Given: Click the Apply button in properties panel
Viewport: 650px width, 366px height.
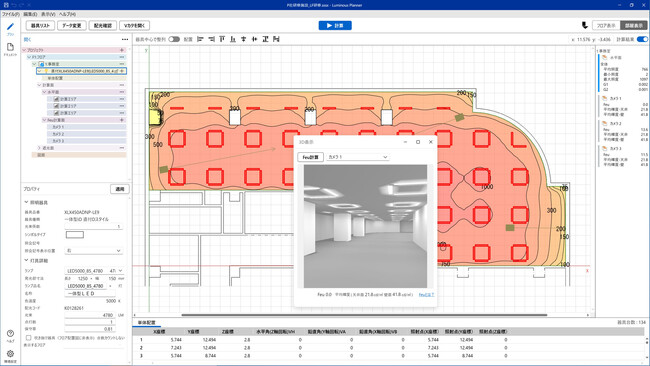Looking at the screenshot, I should click(x=120, y=189).
